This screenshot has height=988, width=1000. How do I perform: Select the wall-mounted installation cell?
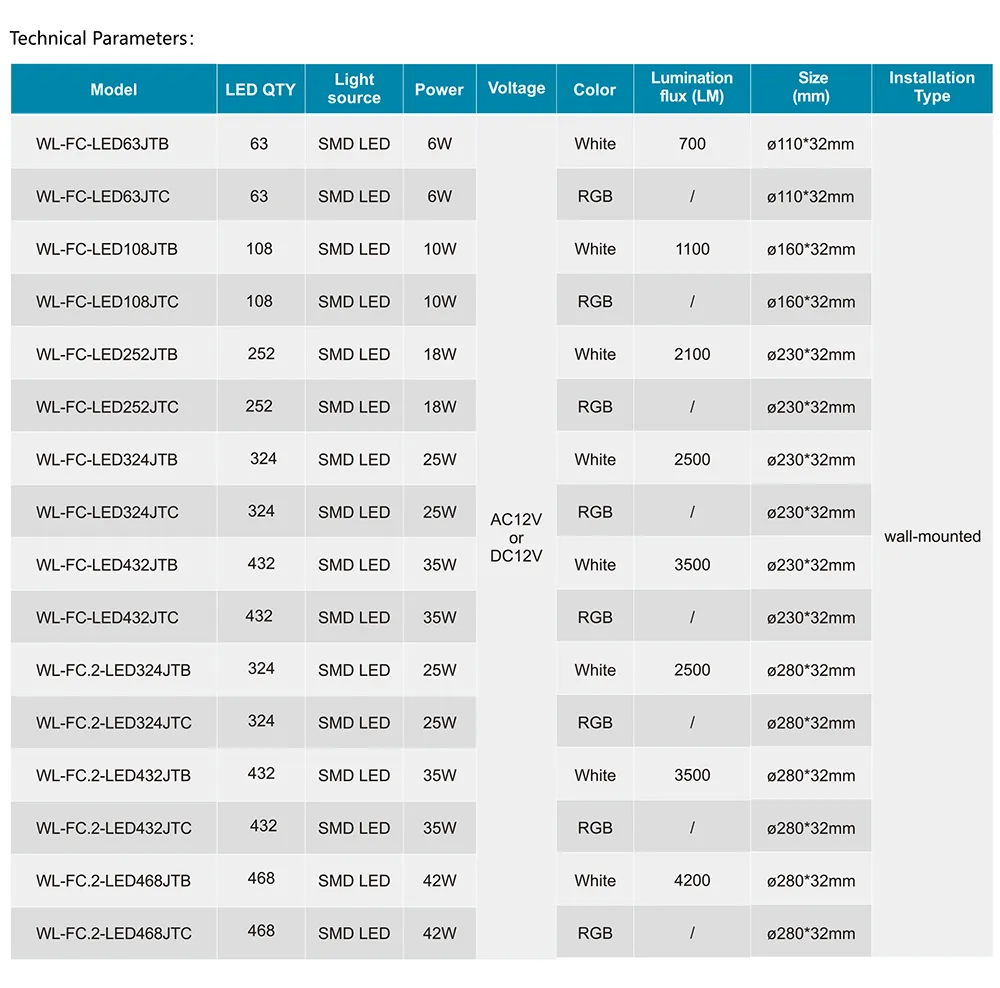pyautogui.click(x=932, y=536)
